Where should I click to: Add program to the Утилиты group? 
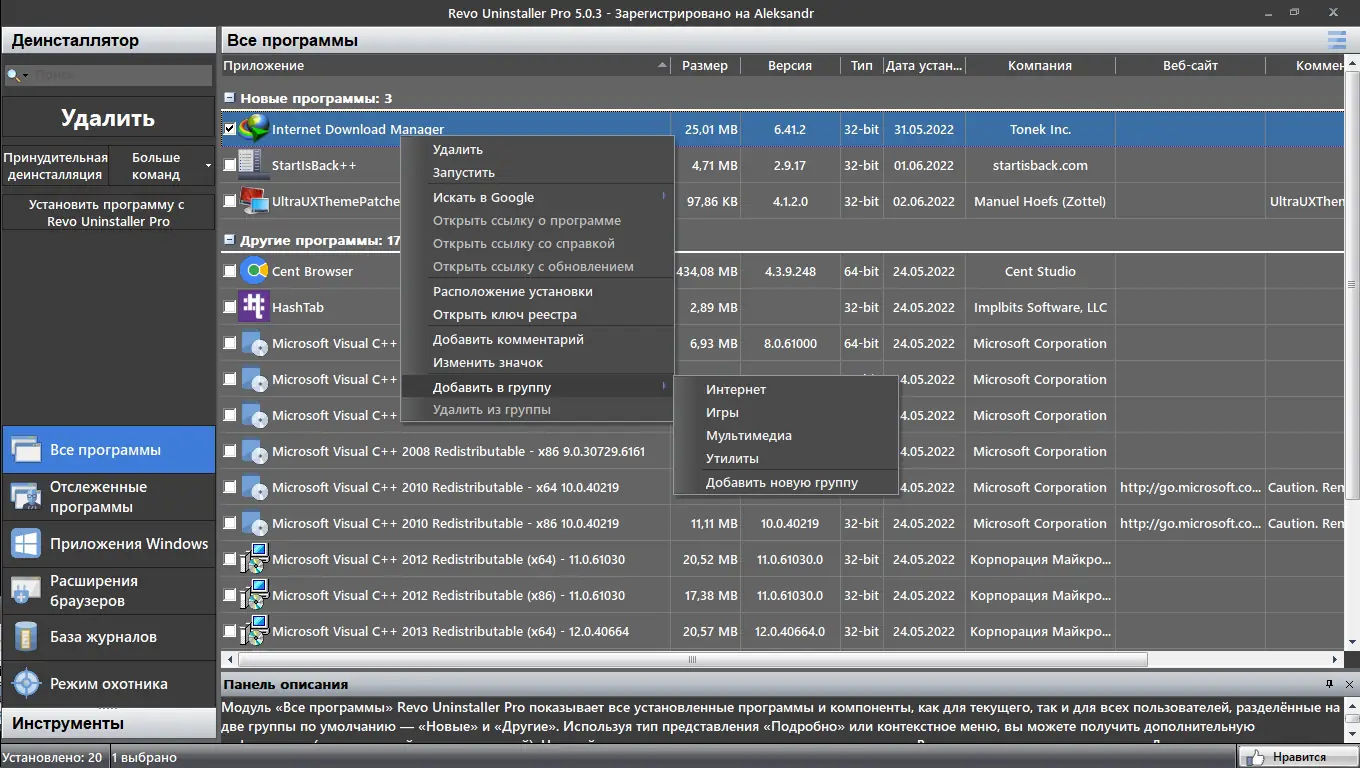(x=786, y=458)
